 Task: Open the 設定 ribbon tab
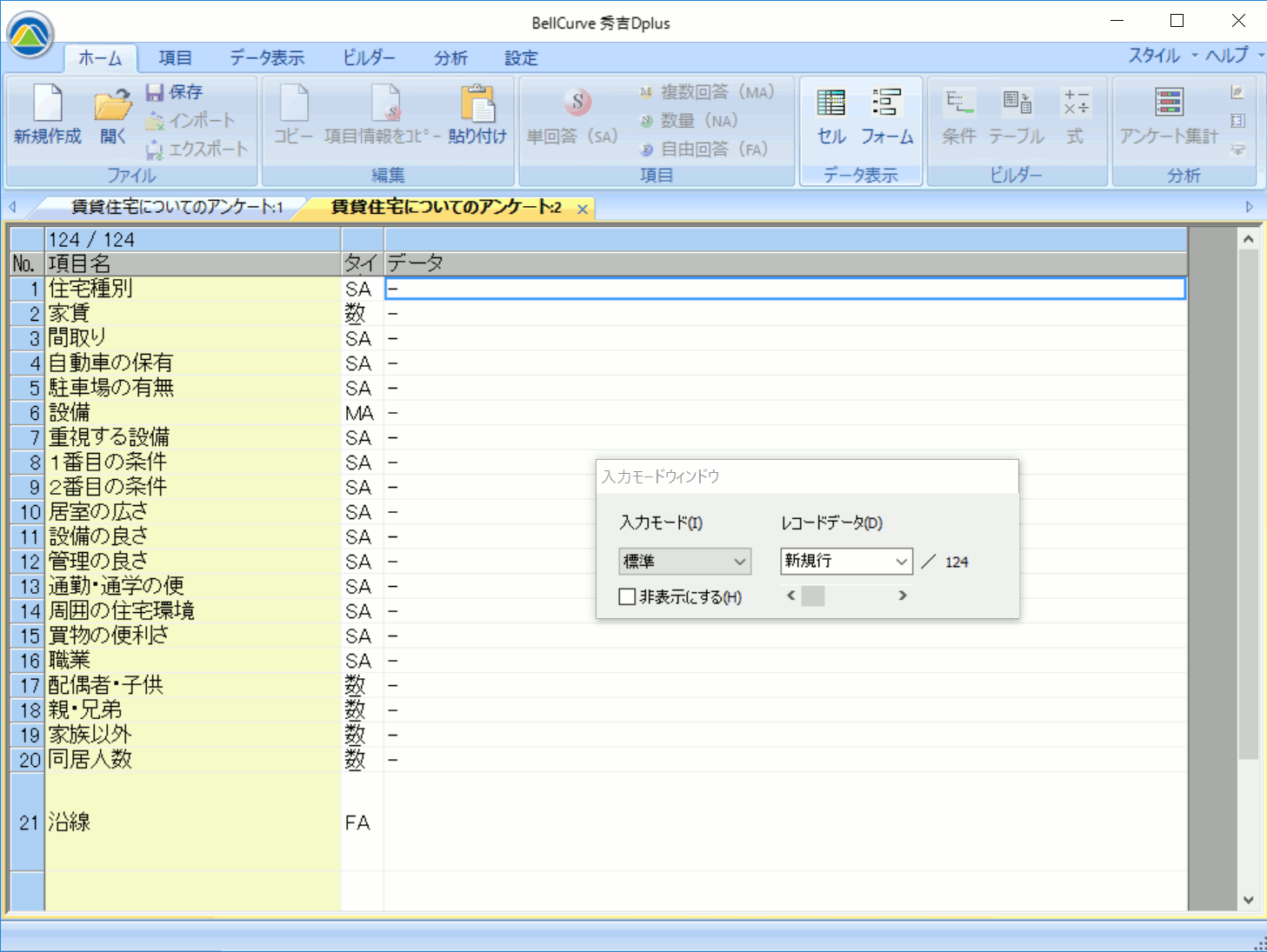(521, 58)
